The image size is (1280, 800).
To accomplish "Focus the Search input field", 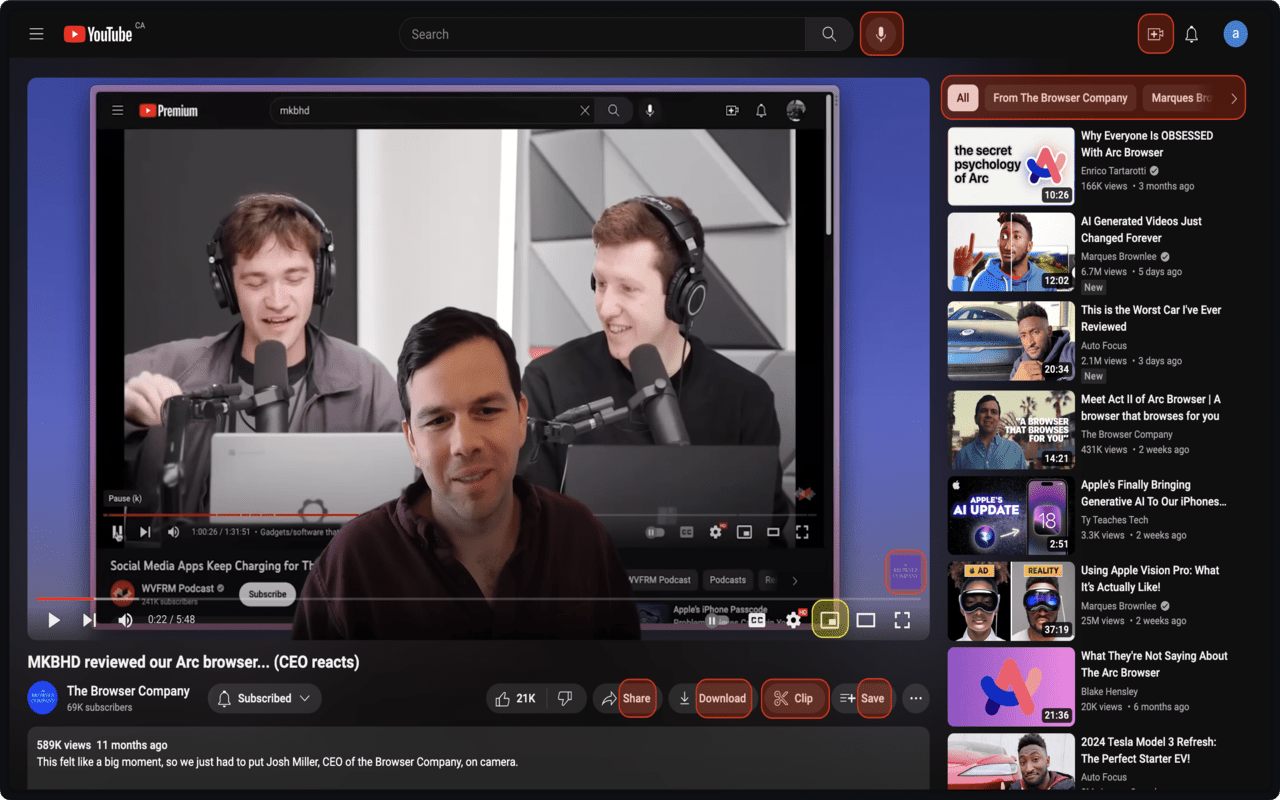I will (x=602, y=34).
